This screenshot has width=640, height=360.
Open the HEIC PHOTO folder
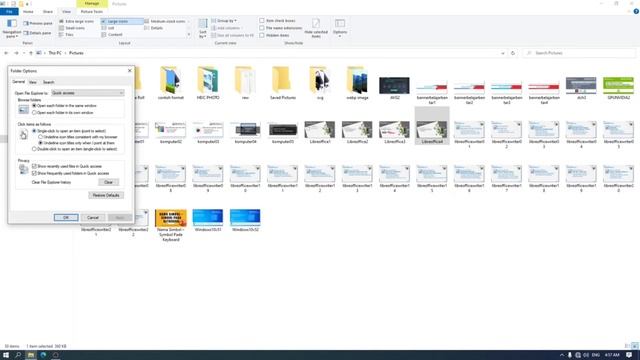208,84
